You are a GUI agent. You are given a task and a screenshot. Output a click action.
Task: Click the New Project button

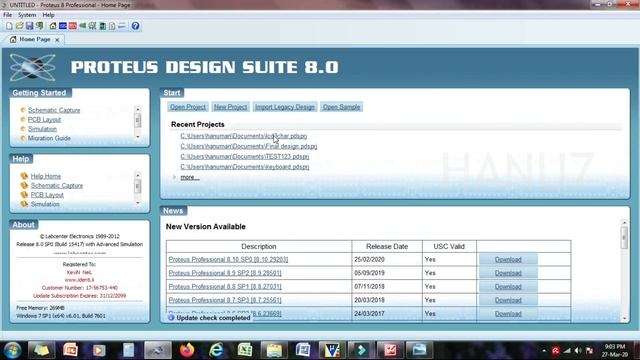[231, 107]
